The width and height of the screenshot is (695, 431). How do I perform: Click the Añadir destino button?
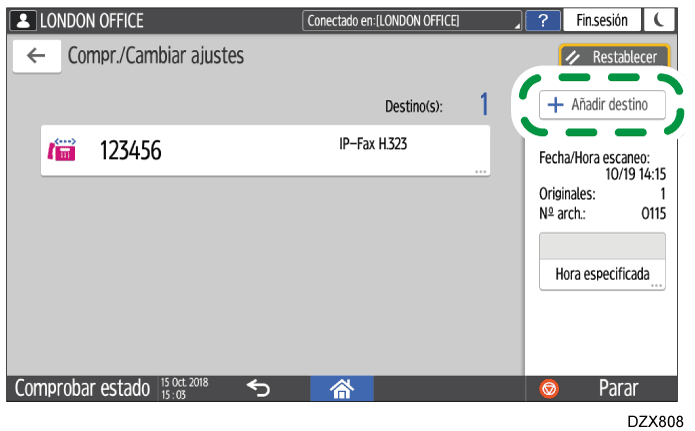pos(602,105)
